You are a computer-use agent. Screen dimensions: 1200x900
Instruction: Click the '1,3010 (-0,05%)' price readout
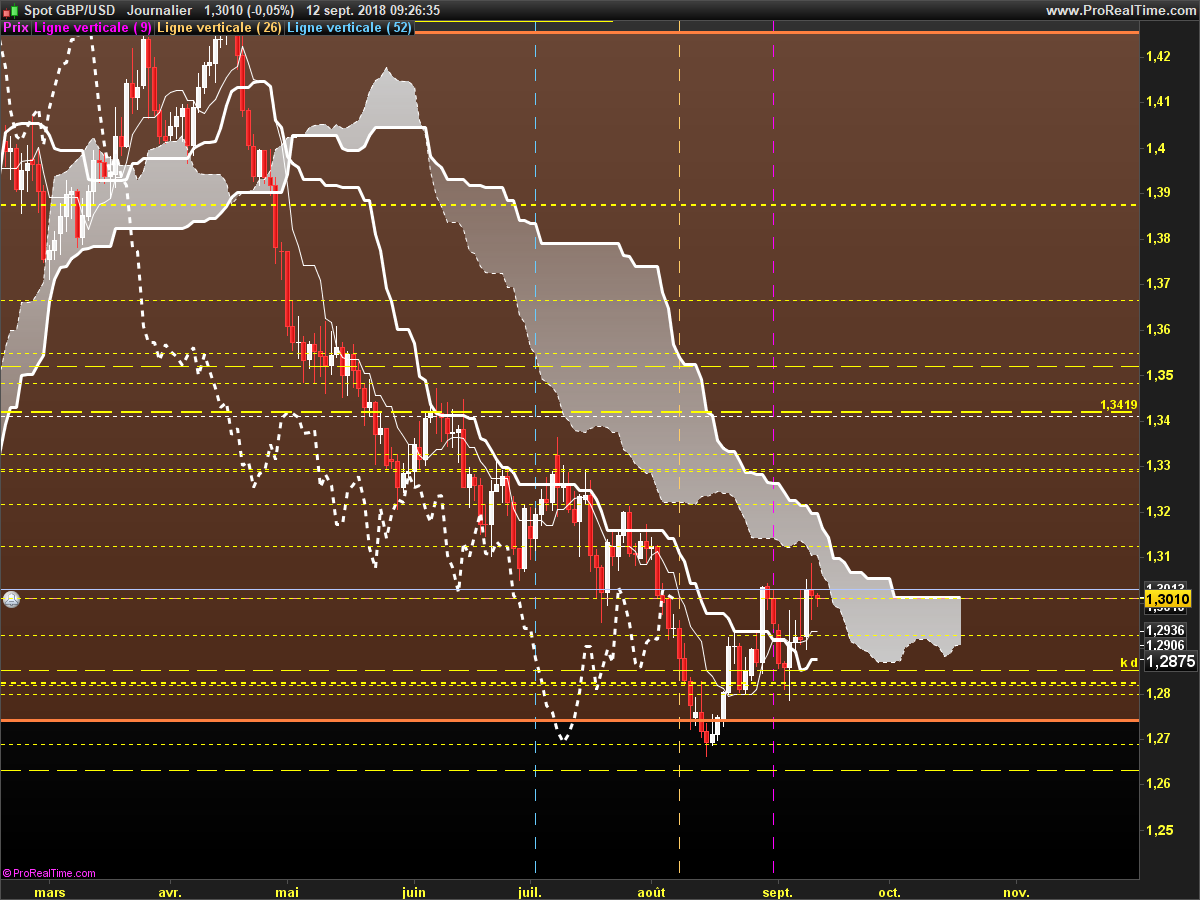(x=249, y=10)
